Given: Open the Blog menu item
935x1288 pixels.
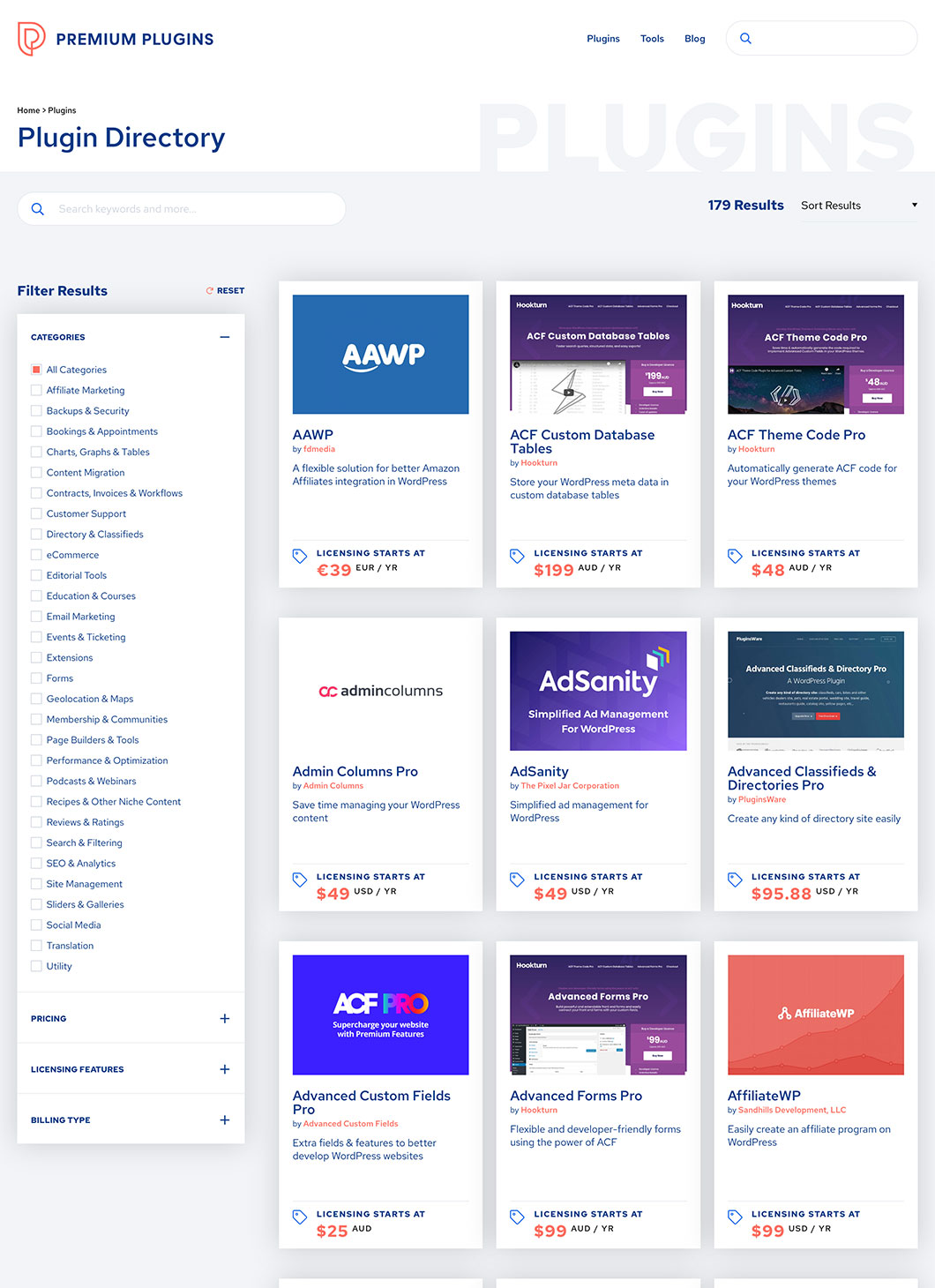Looking at the screenshot, I should 695,39.
